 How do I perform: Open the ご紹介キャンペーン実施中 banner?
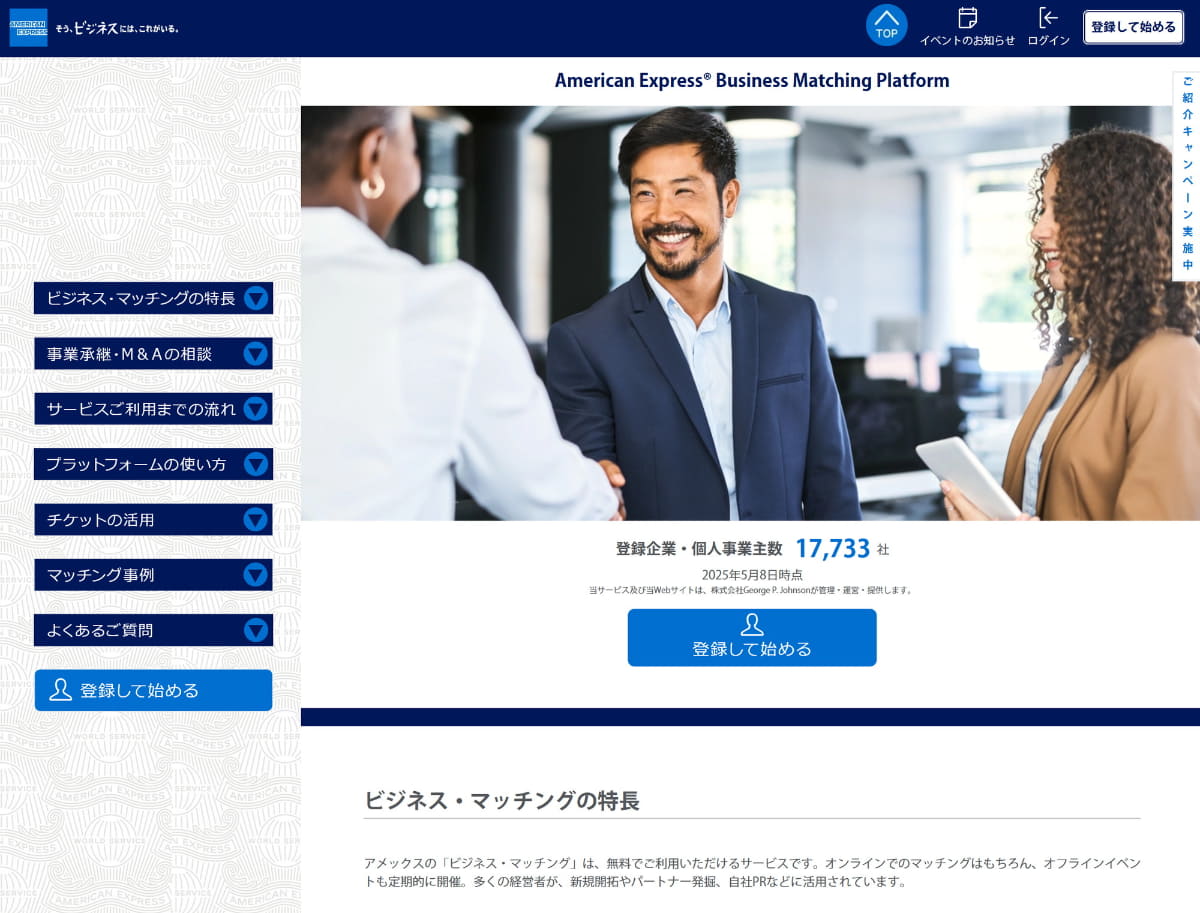[x=1185, y=170]
